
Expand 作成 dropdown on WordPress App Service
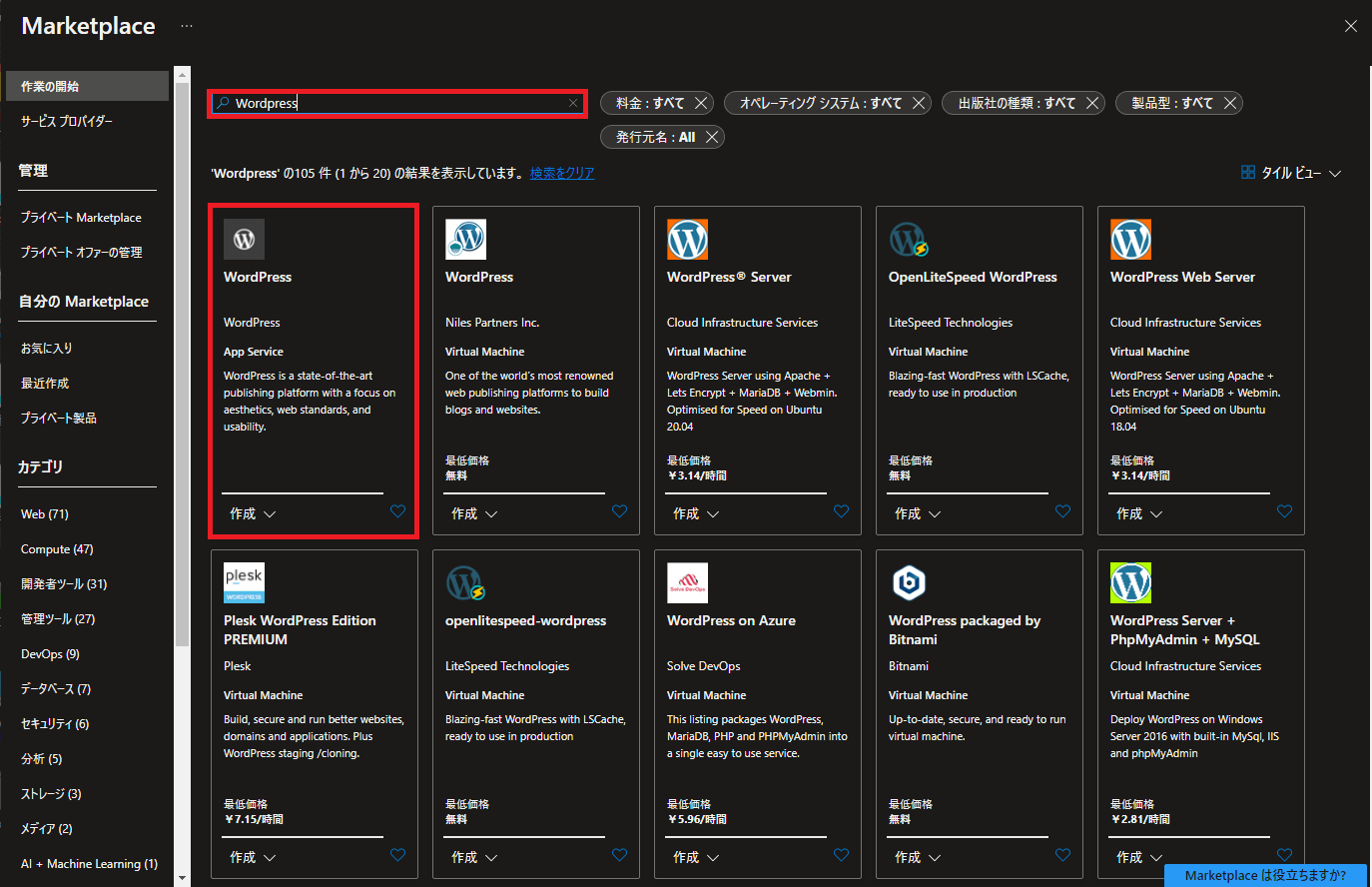tap(253, 513)
